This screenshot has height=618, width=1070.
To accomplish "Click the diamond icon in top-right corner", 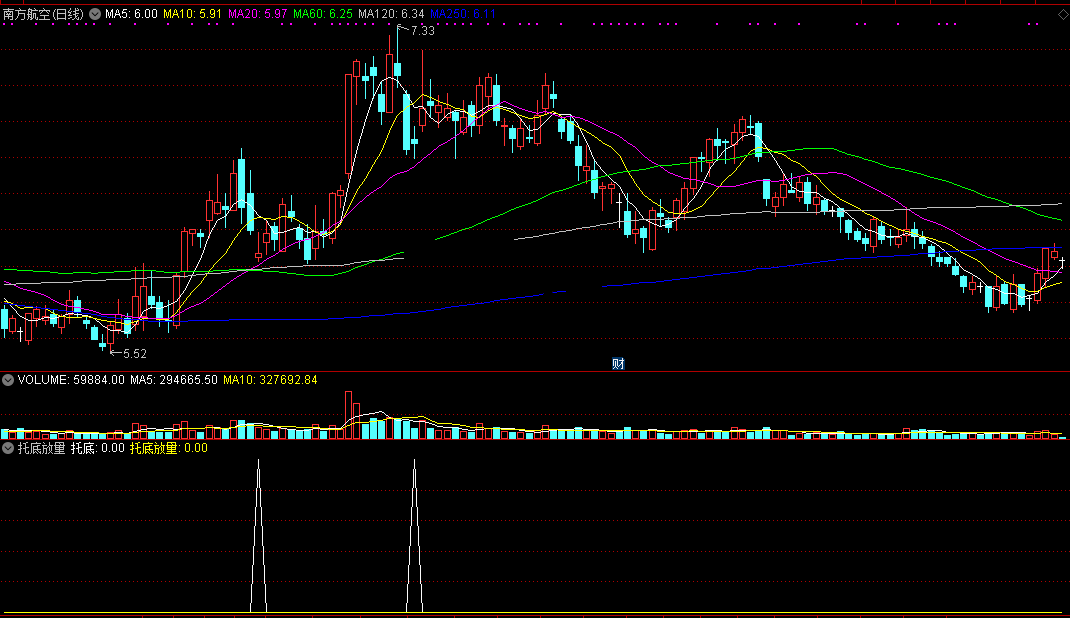I will click(x=1062, y=14).
